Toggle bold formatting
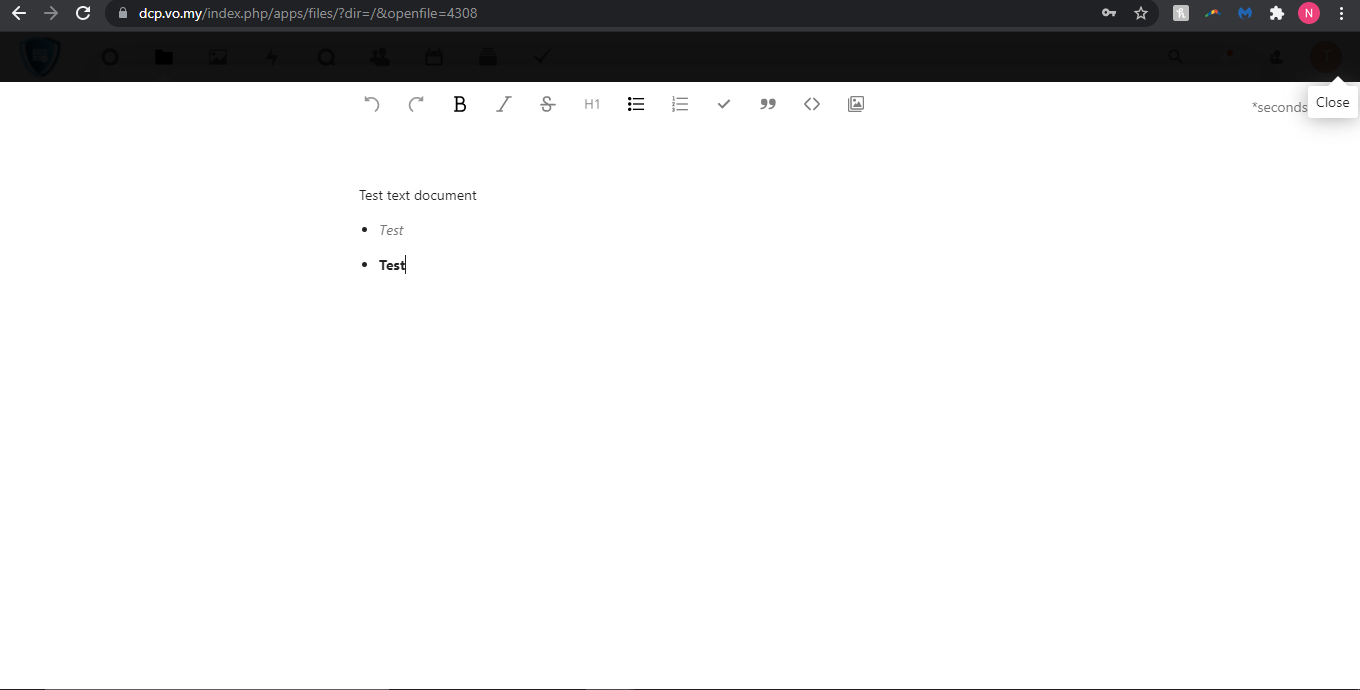This screenshot has width=1360, height=690. pyautogui.click(x=460, y=104)
